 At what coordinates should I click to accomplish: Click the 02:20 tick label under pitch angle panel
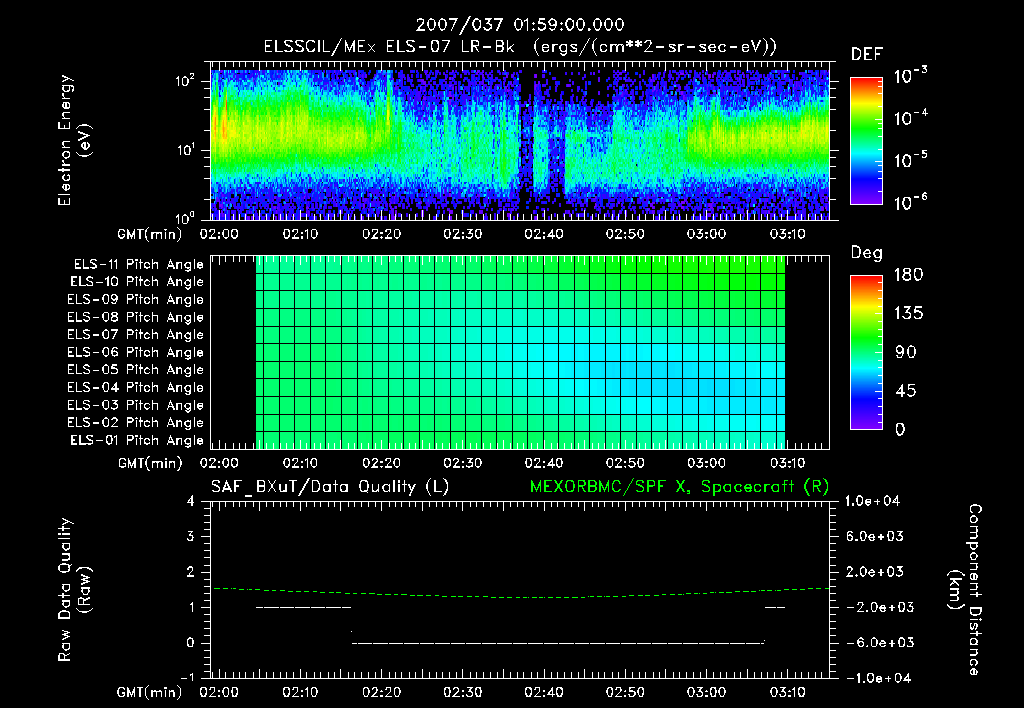point(381,463)
